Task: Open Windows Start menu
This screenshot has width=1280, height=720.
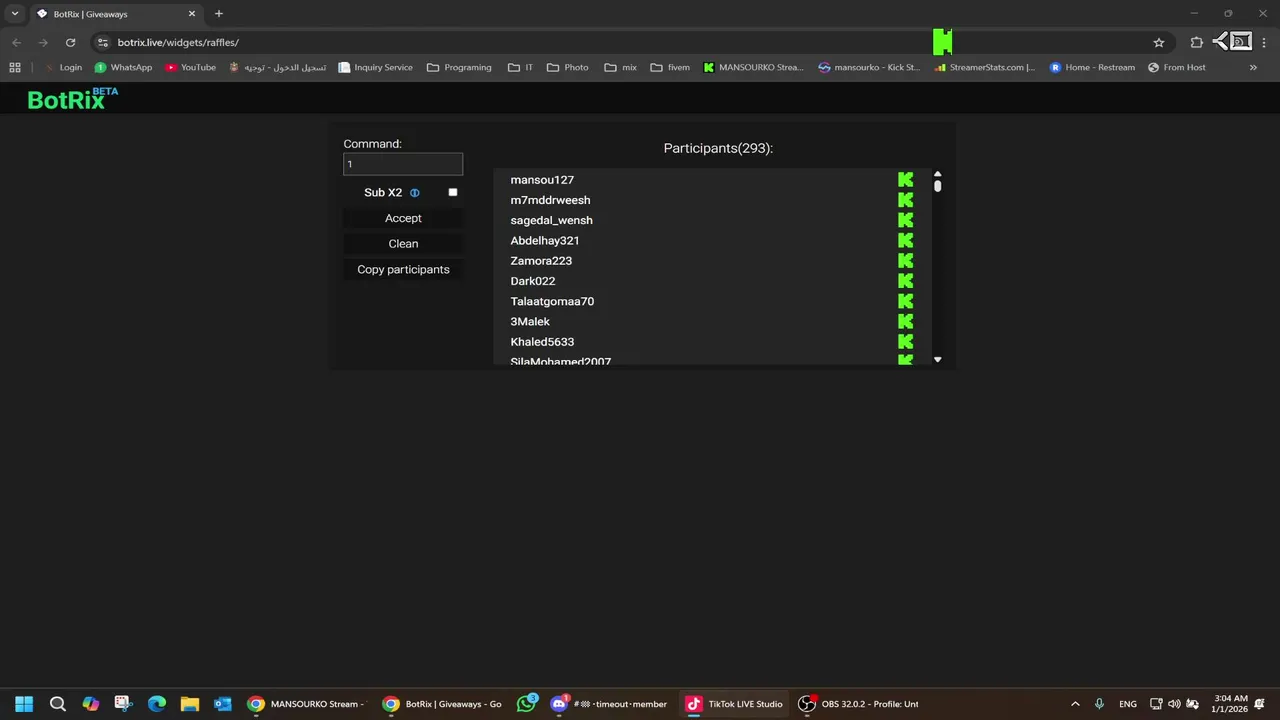Action: (x=24, y=704)
